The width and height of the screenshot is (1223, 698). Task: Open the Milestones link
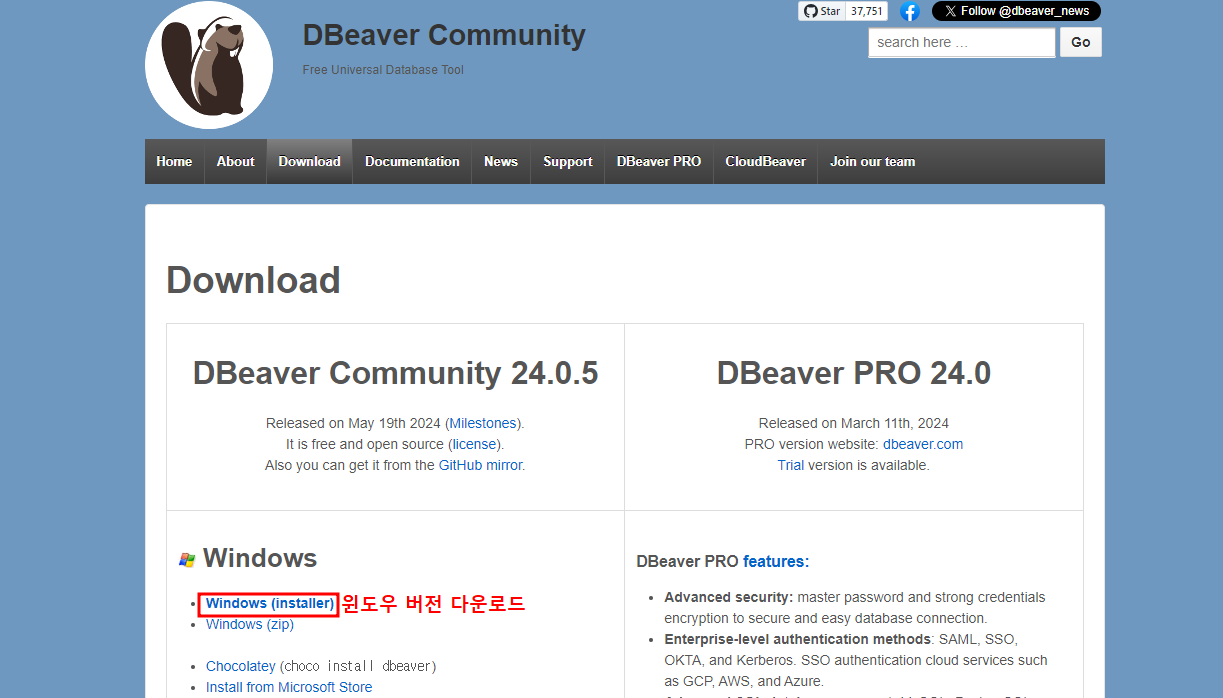tap(483, 423)
